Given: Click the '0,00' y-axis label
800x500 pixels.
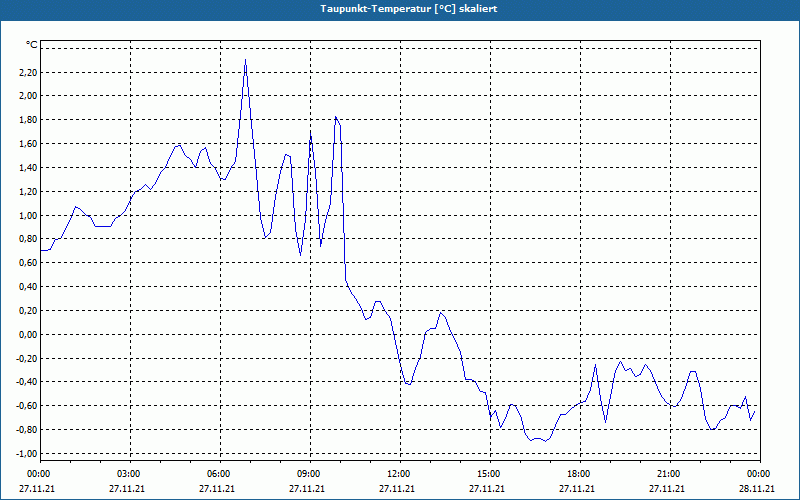Looking at the screenshot, I should click(27, 335).
